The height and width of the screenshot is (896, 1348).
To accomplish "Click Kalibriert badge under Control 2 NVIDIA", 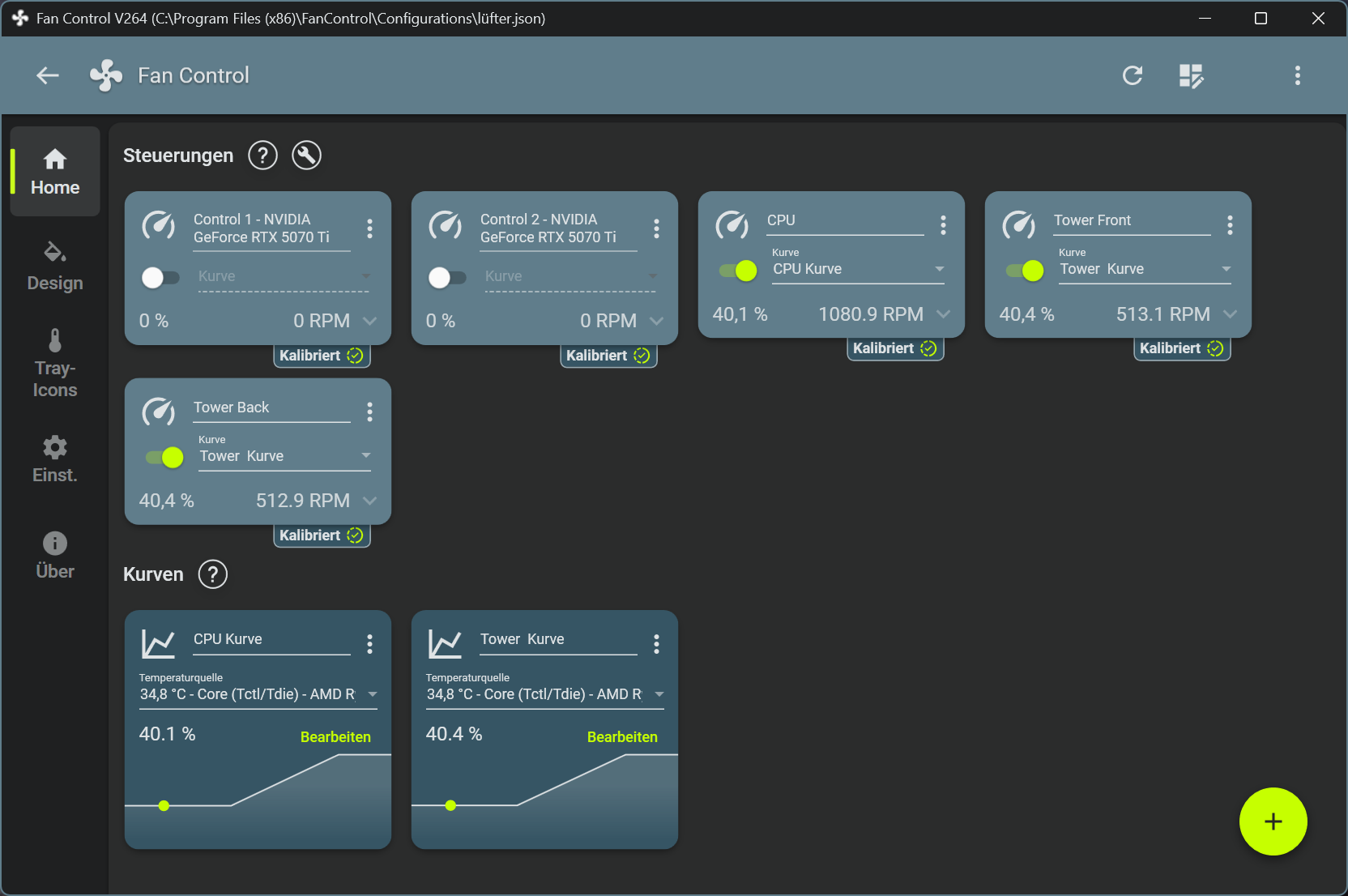I will tap(608, 356).
